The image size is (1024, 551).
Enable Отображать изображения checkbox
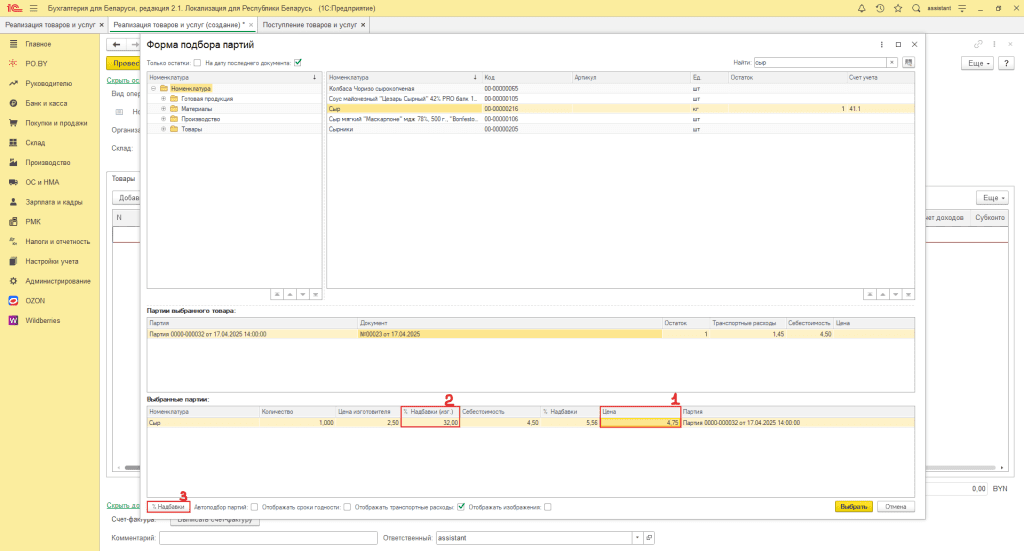pyautogui.click(x=548, y=507)
